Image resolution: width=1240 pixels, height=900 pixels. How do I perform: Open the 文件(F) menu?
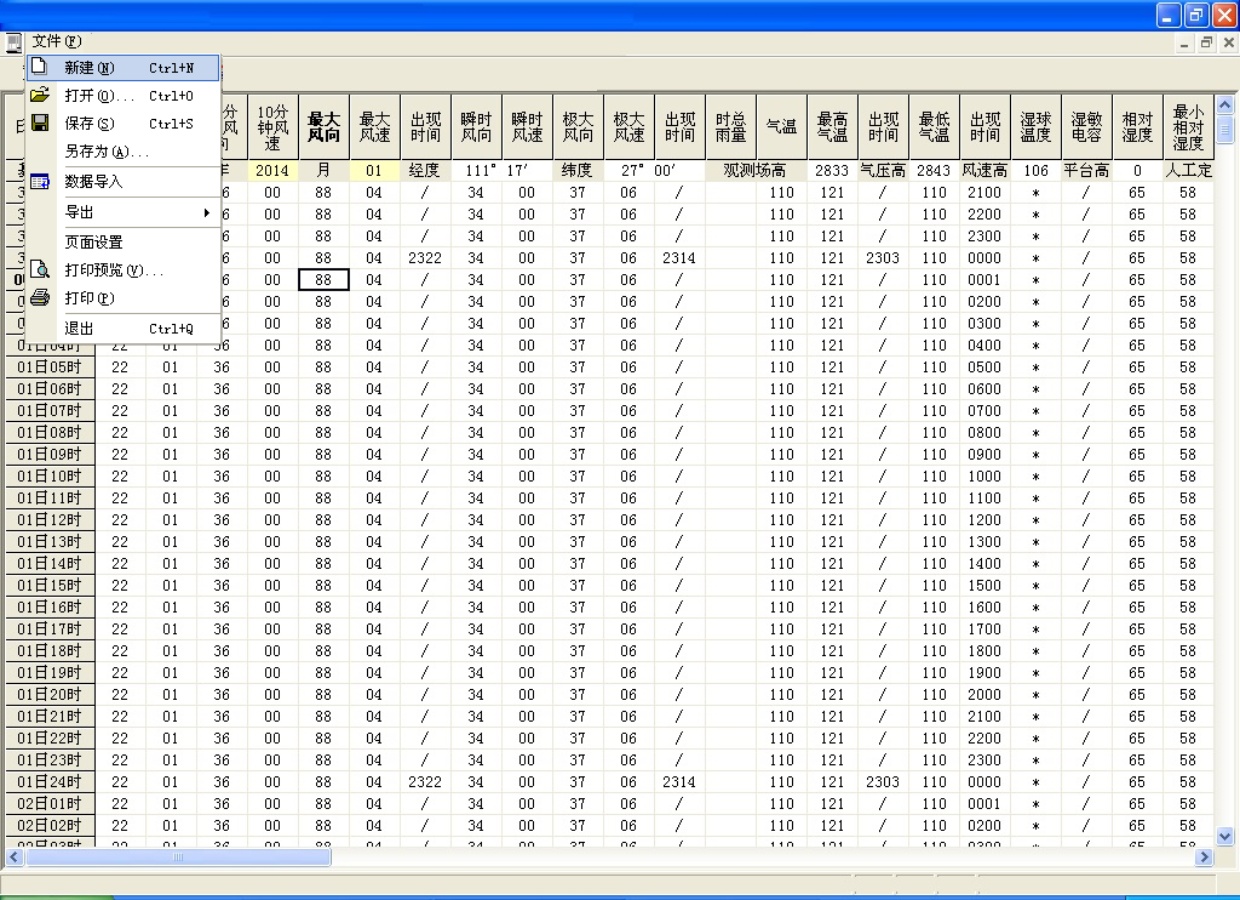click(x=56, y=42)
